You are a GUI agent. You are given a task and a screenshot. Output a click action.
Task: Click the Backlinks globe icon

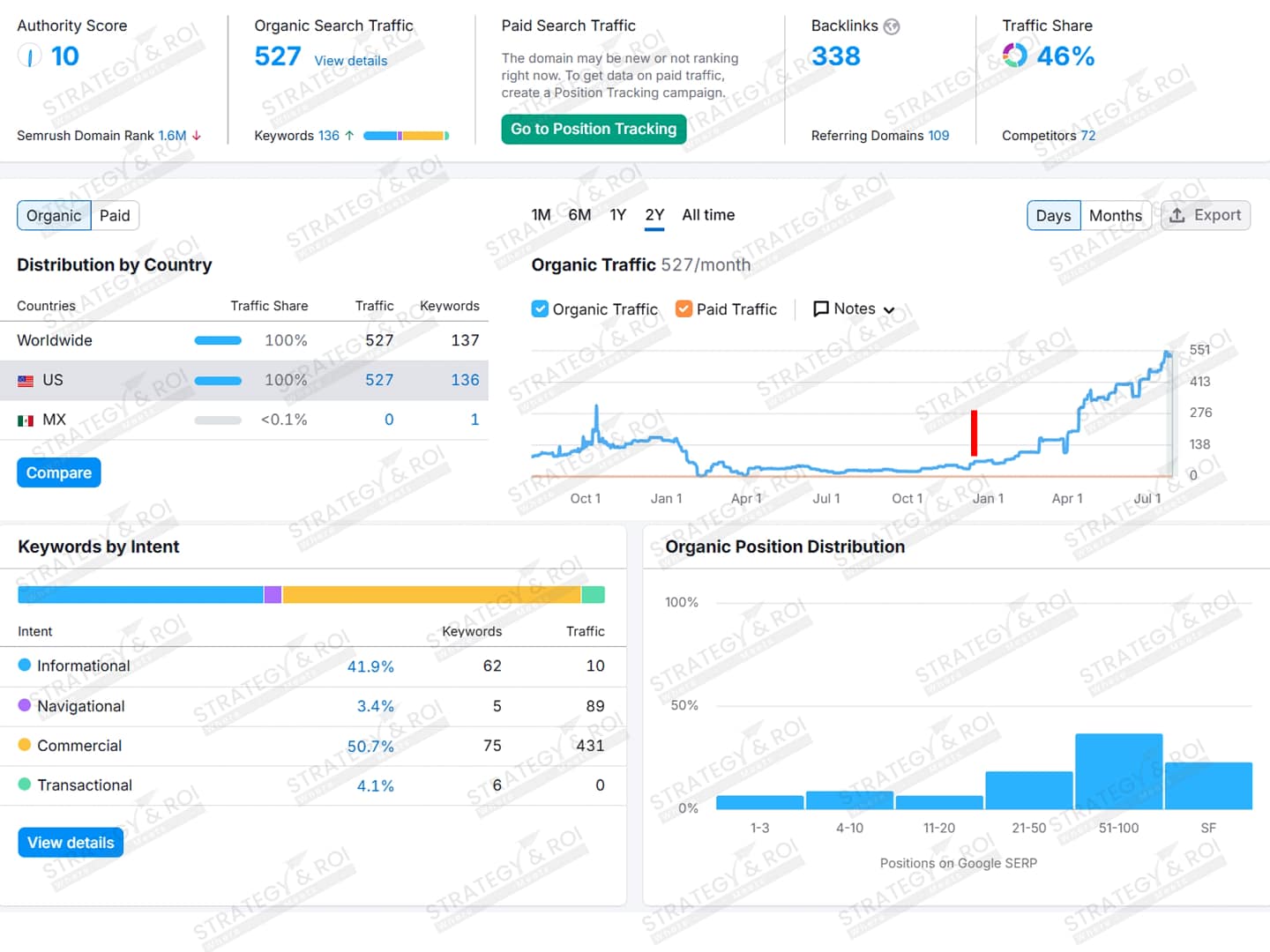892,26
